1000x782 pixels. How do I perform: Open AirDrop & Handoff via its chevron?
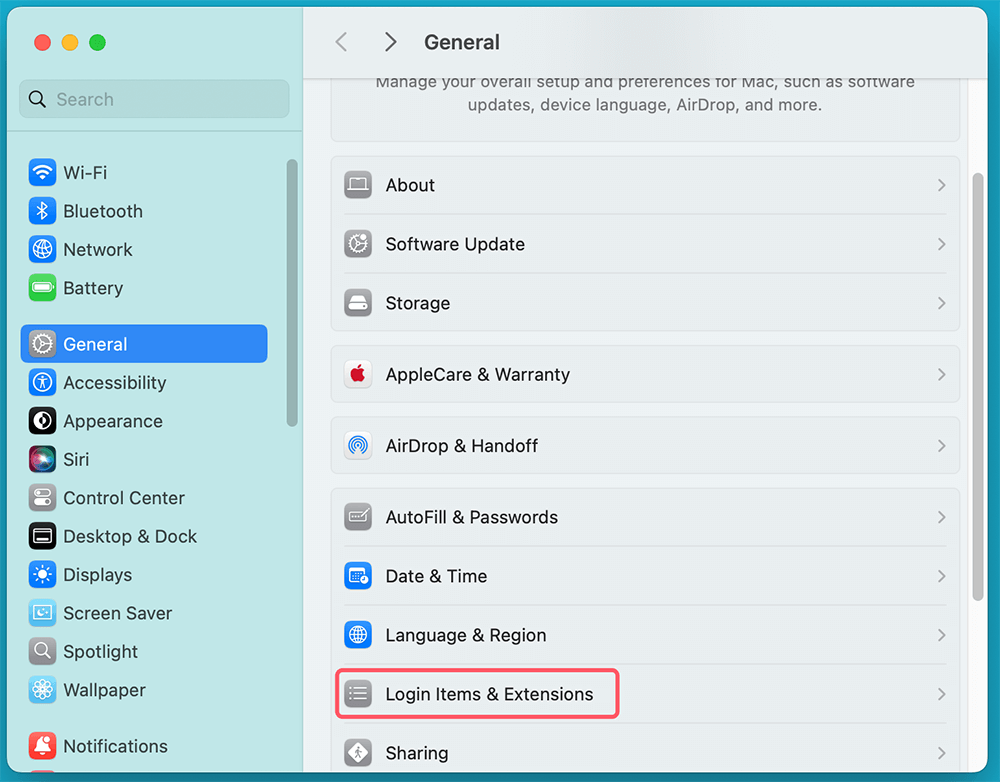pyautogui.click(x=940, y=446)
